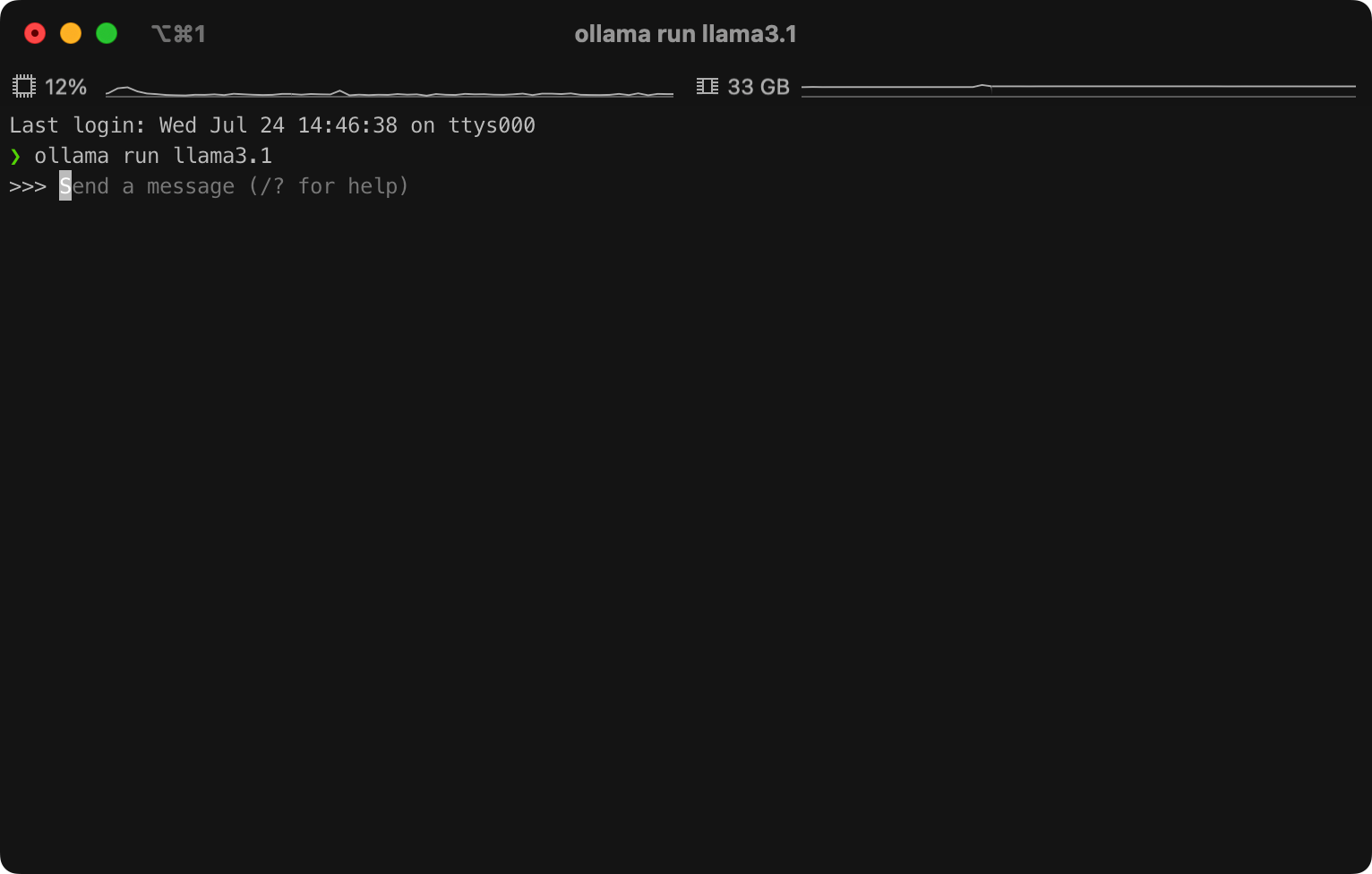Screen dimensions: 1372x874
Task: Click the CPU usage history graph
Action: (x=390, y=91)
